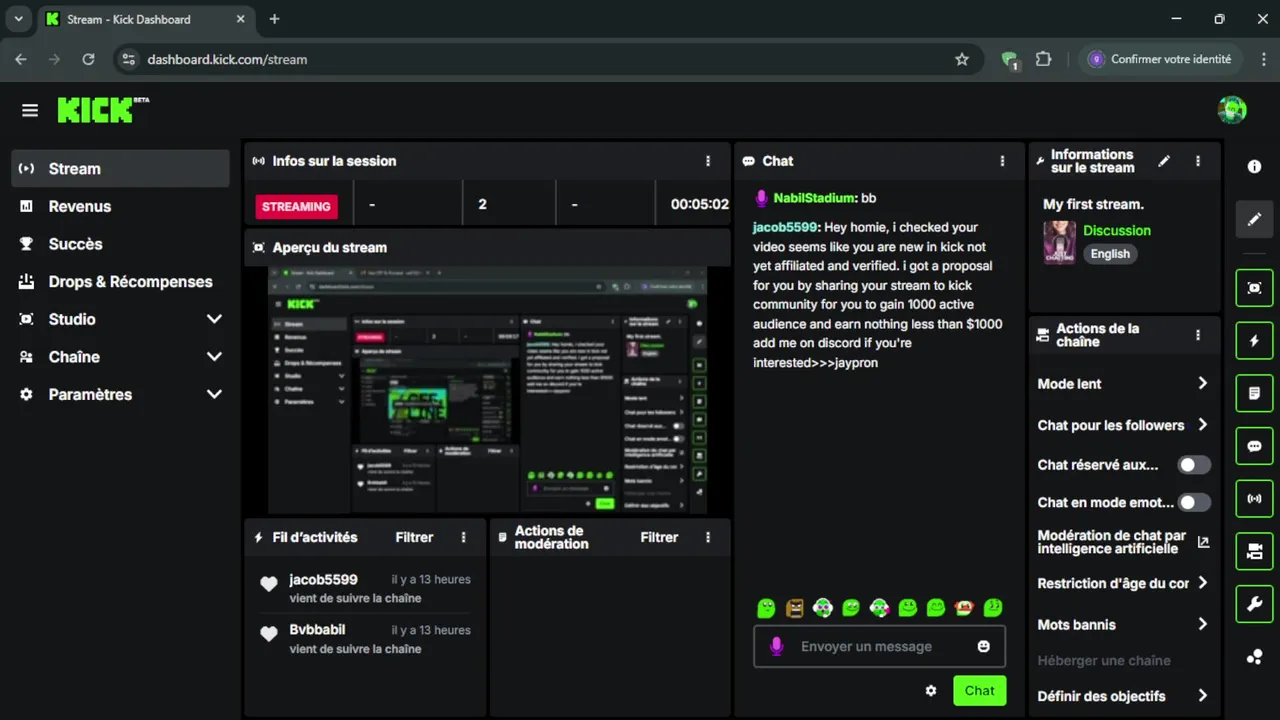The width and height of the screenshot is (1280, 720).
Task: Open options for Actions de la chaîne
Action: click(x=1198, y=335)
